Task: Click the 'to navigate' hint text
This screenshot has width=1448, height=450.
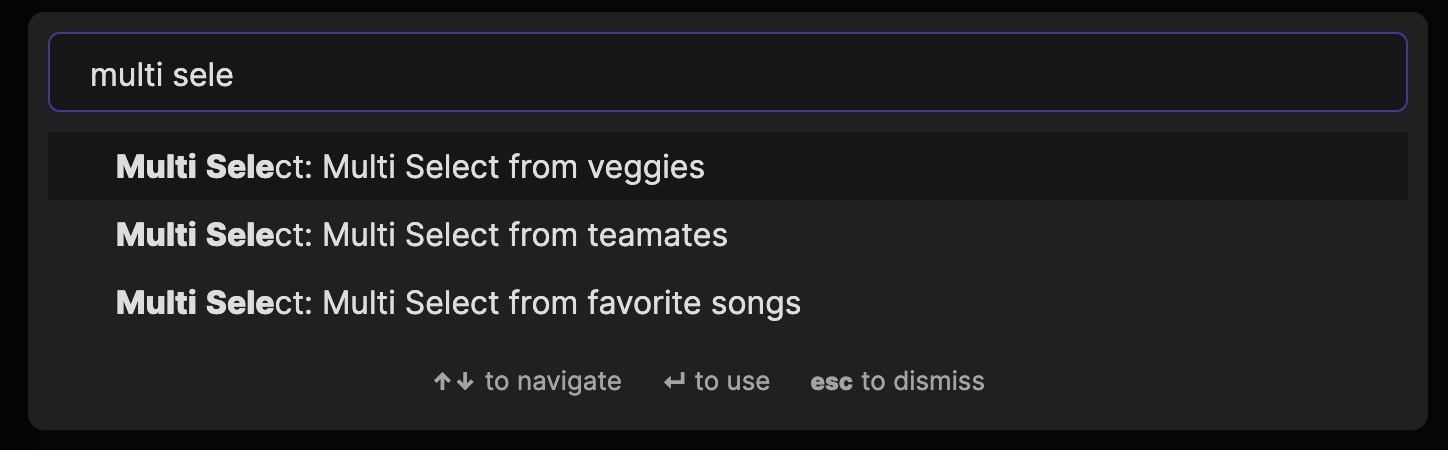Action: pos(553,381)
